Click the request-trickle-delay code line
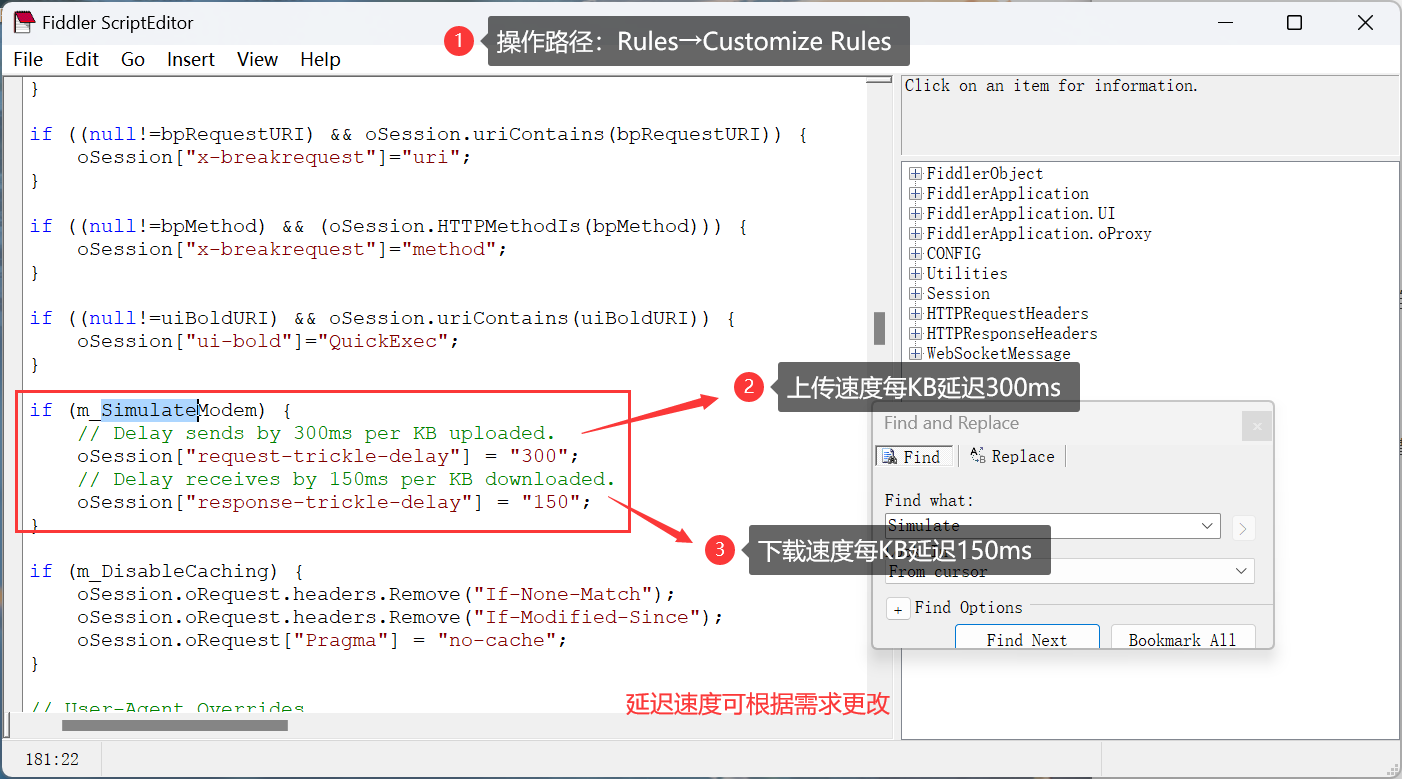1402x779 pixels. point(328,456)
